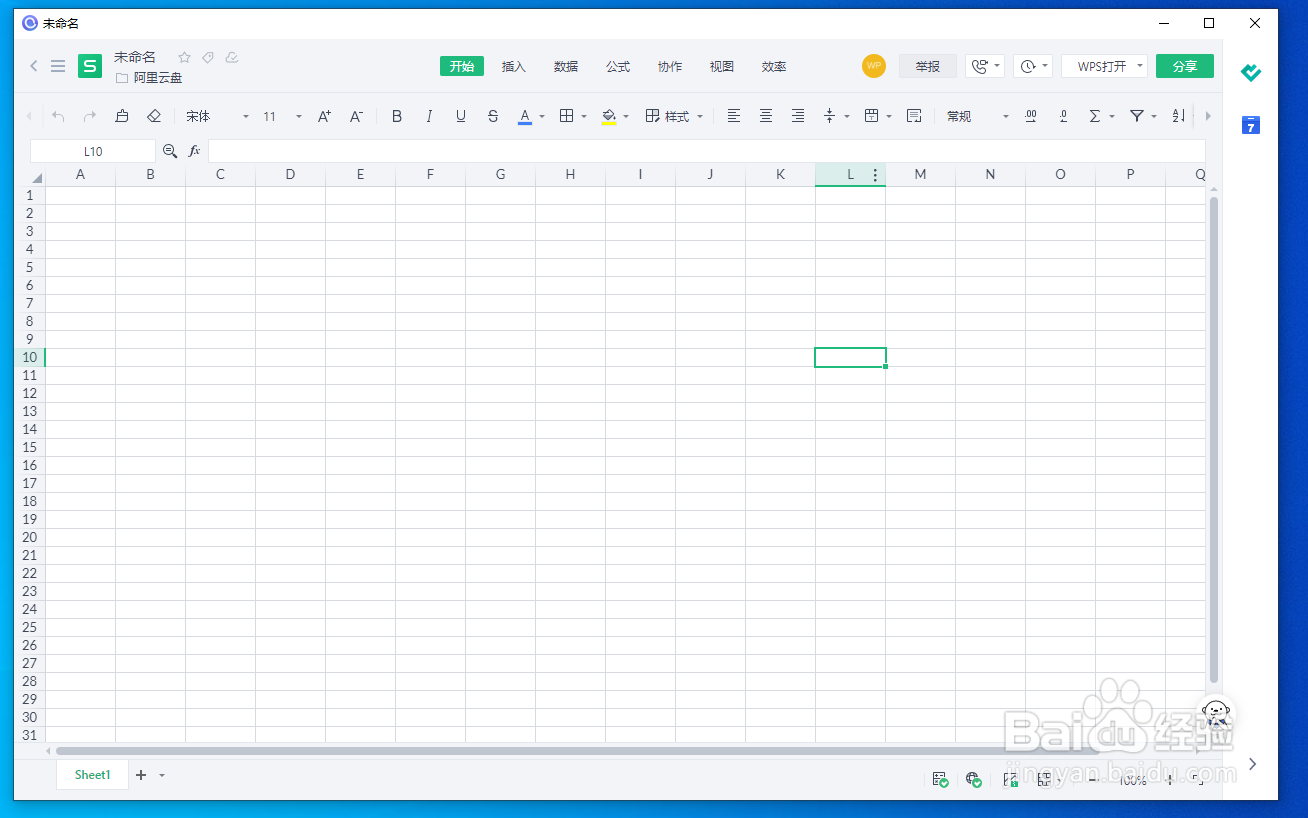Align text left
The width and height of the screenshot is (1308, 818).
coord(734,116)
